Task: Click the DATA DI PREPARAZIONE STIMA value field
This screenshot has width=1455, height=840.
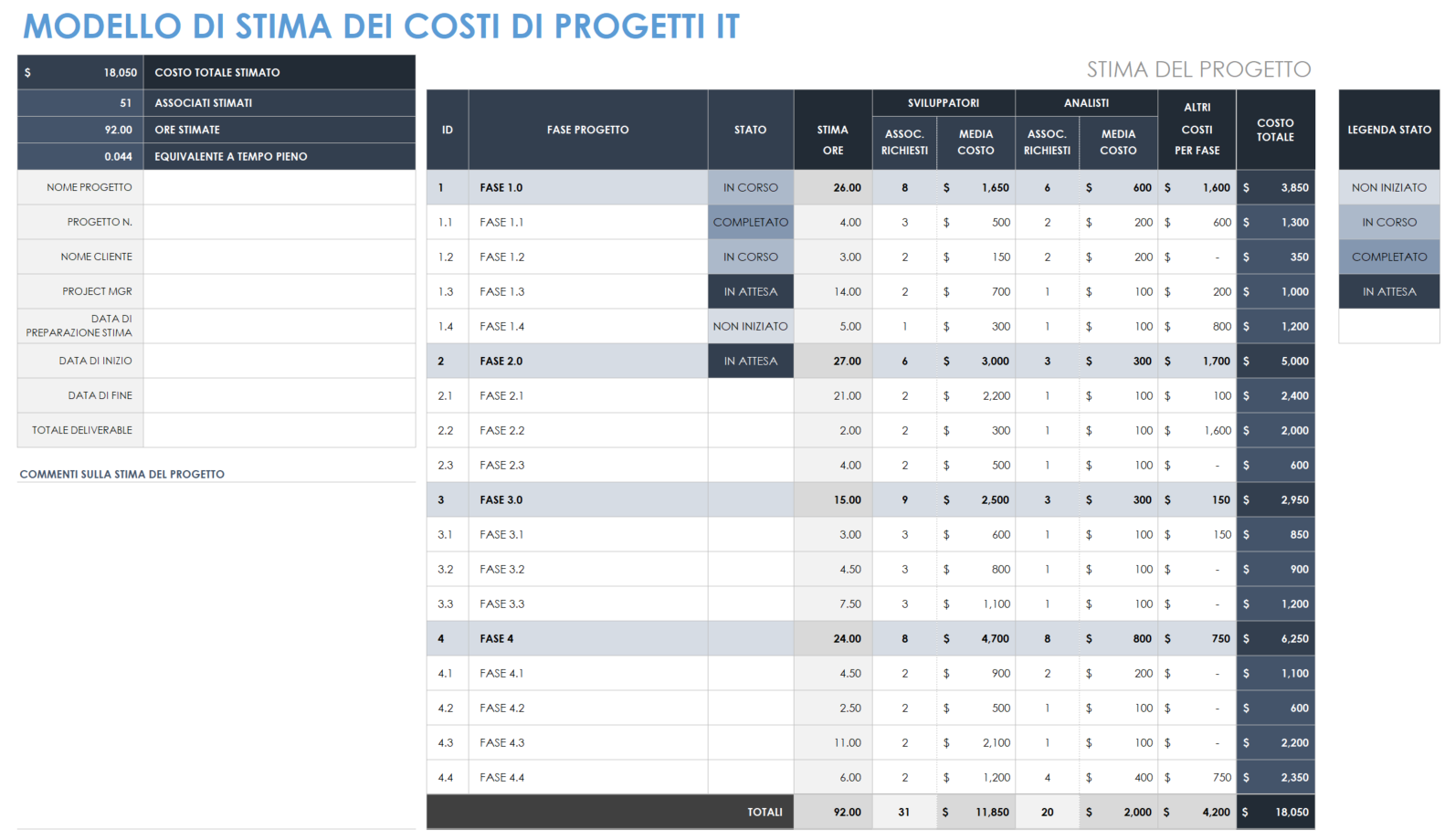Action: point(279,326)
